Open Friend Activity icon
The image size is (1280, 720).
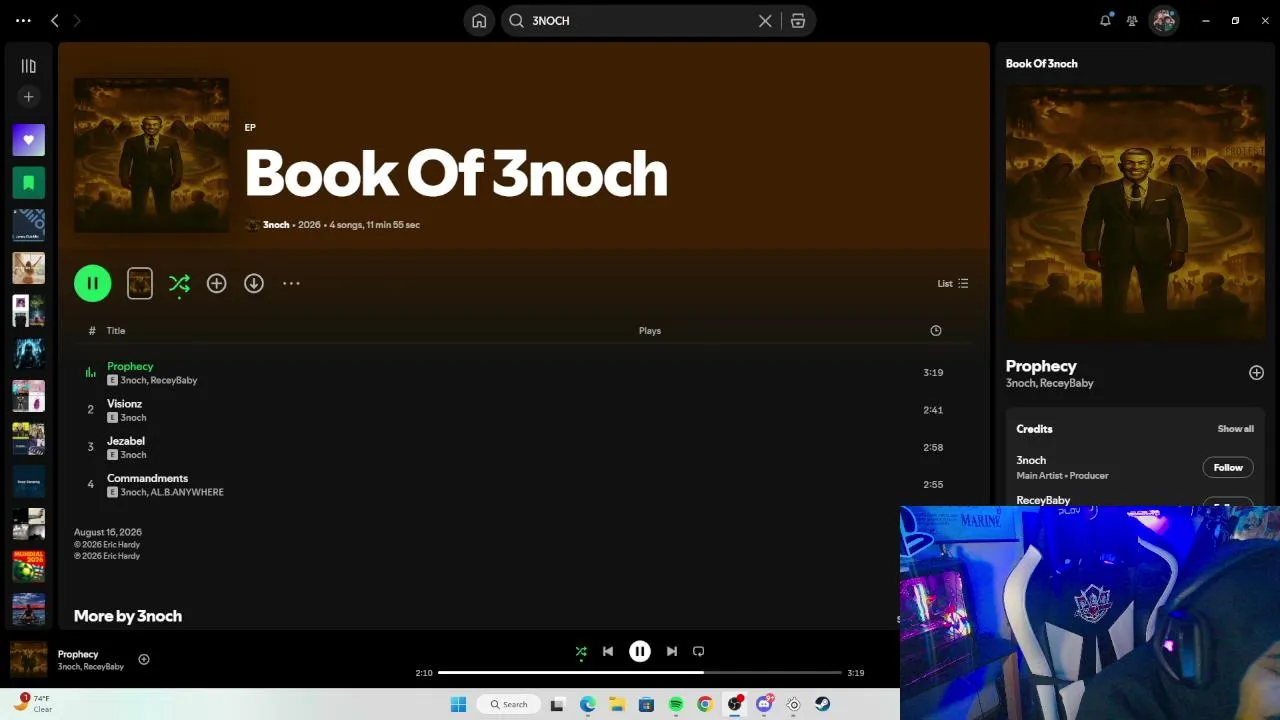pyautogui.click(x=1132, y=20)
